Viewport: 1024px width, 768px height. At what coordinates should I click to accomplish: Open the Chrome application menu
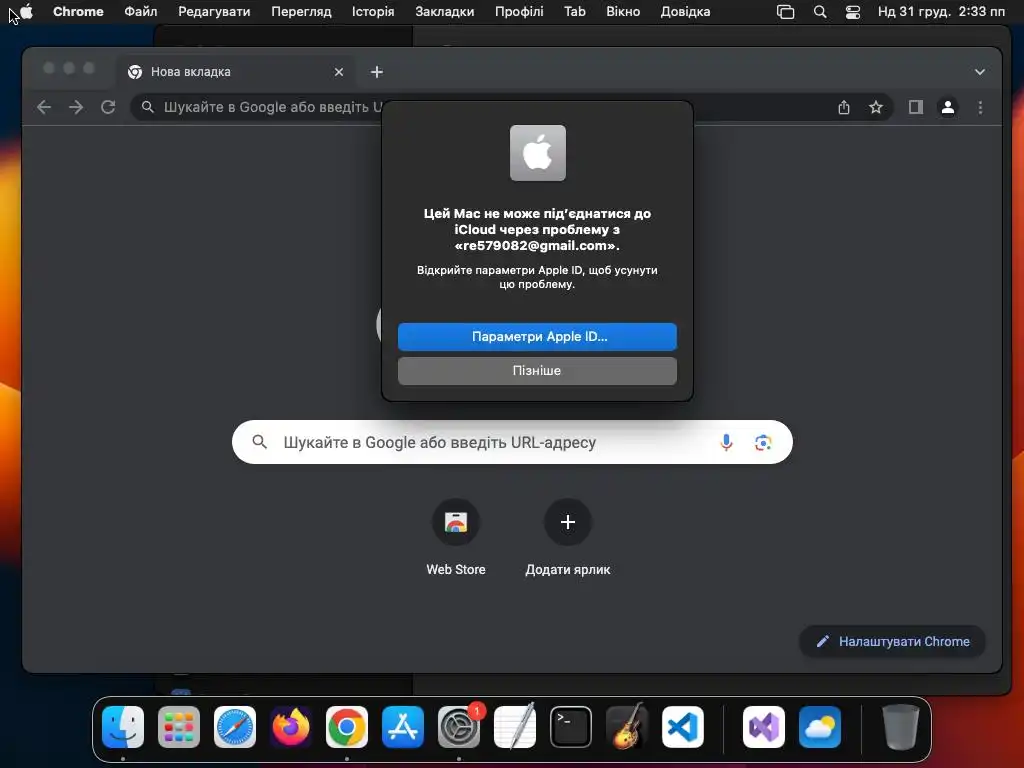tap(78, 11)
